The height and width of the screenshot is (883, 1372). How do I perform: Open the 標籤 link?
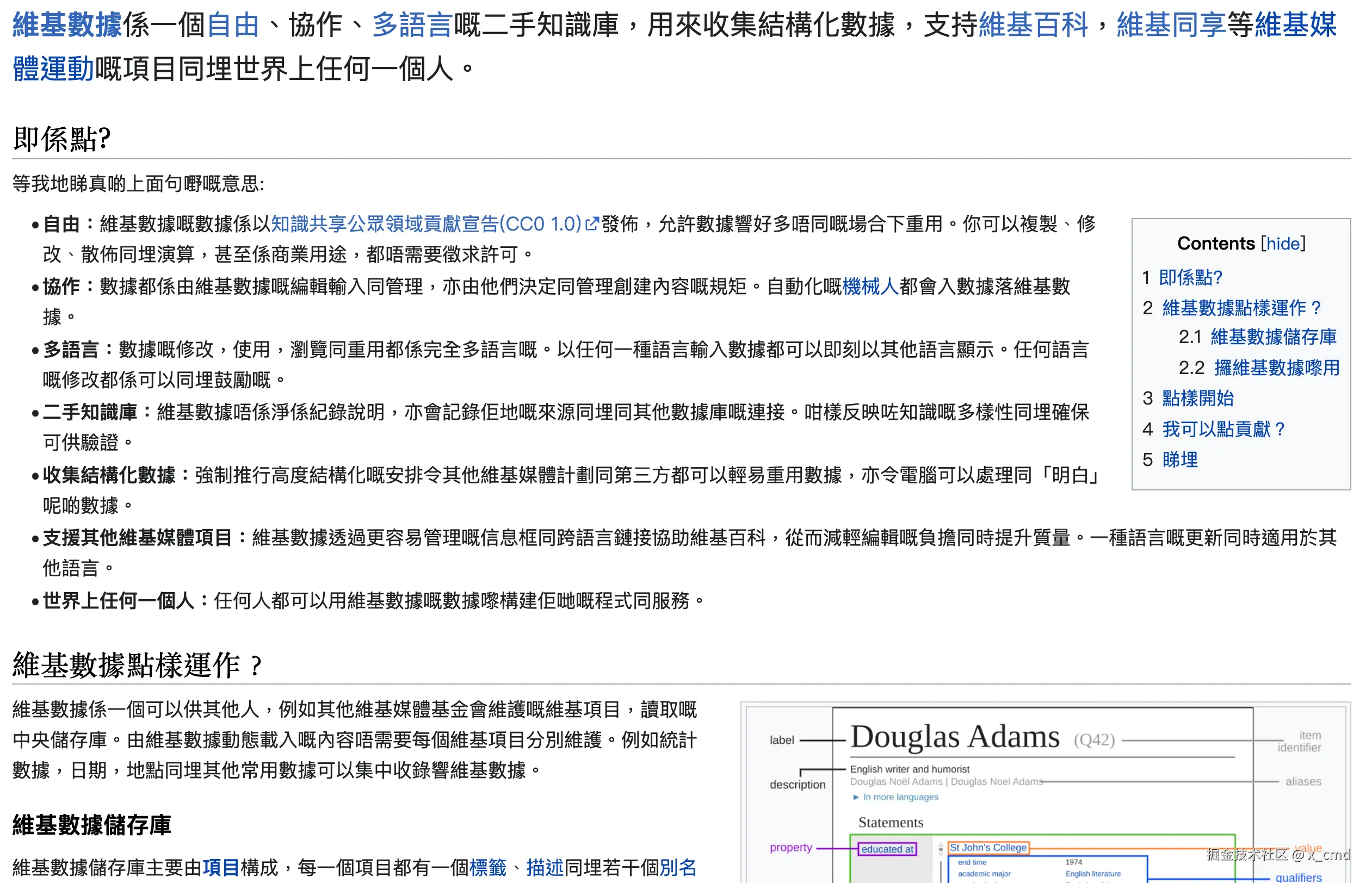click(x=487, y=867)
